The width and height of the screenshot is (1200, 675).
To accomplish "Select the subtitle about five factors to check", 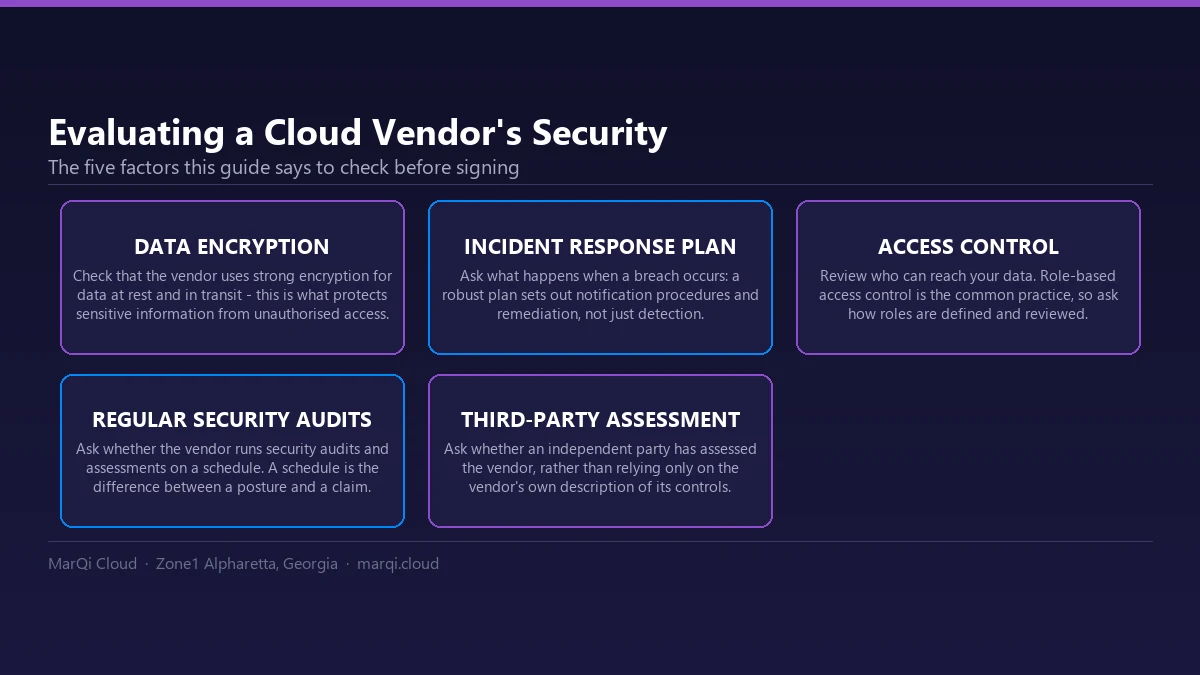I will (284, 167).
